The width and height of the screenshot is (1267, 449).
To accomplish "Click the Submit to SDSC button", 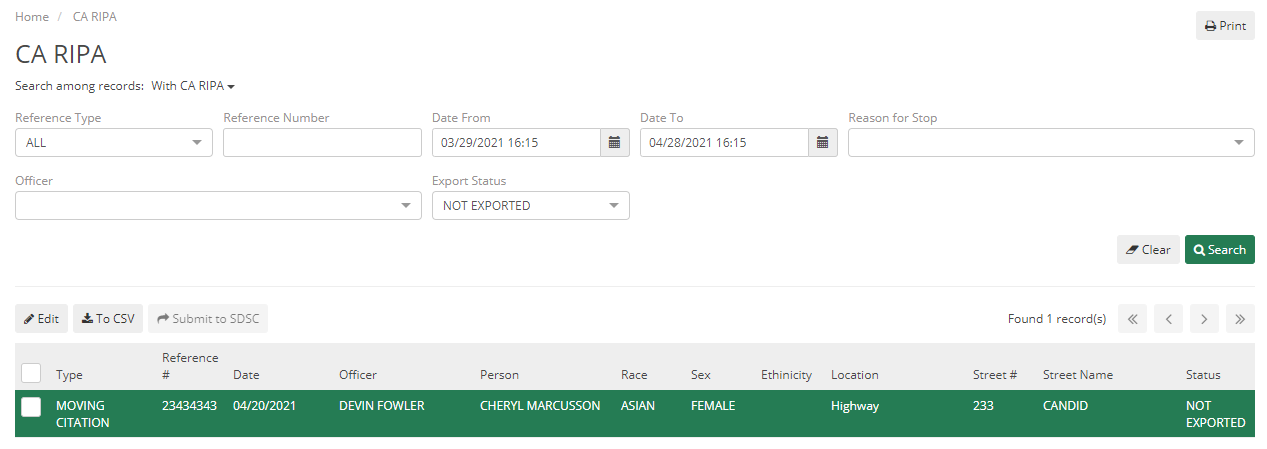I will (x=208, y=319).
